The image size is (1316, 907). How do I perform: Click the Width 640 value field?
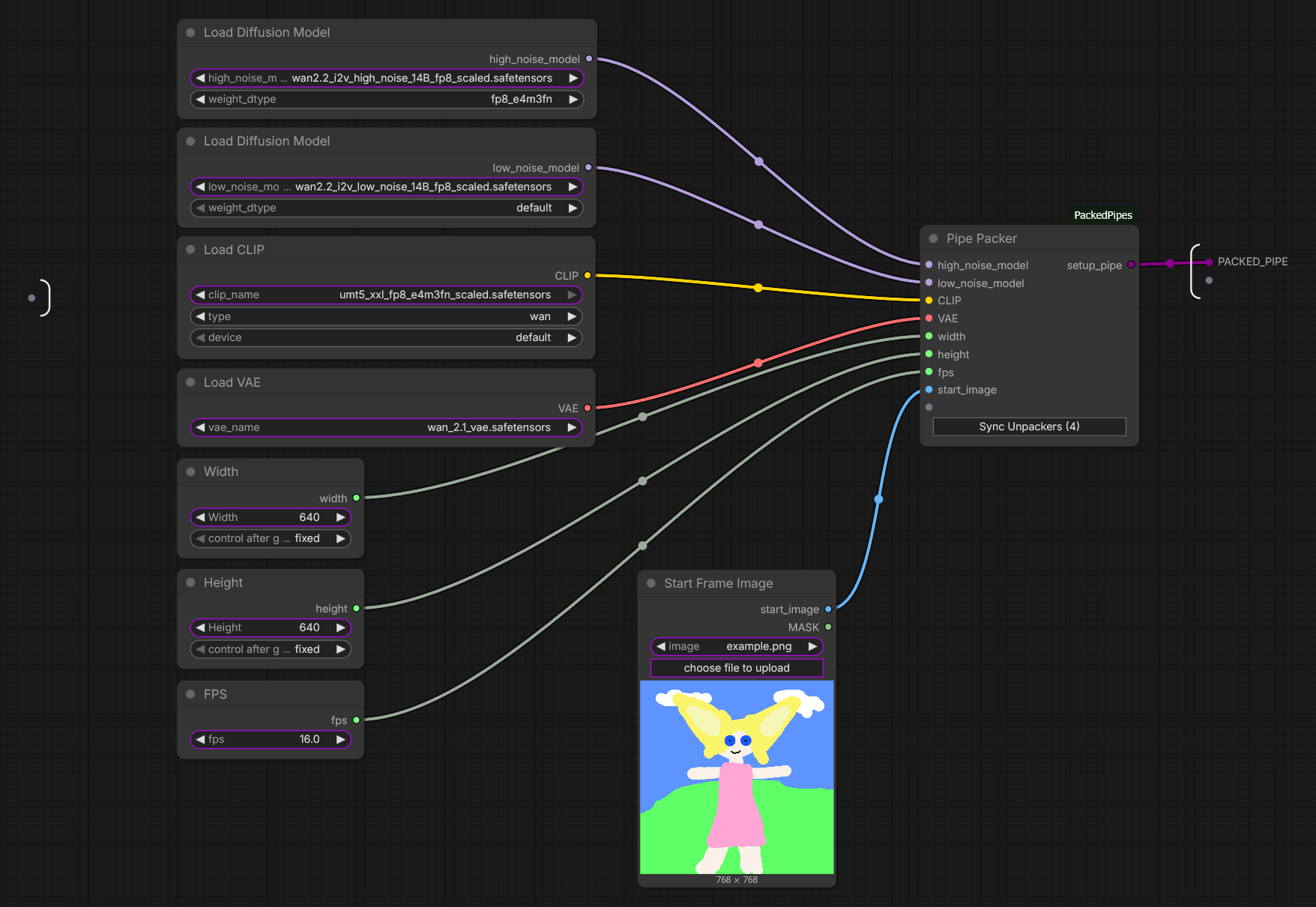[x=271, y=517]
